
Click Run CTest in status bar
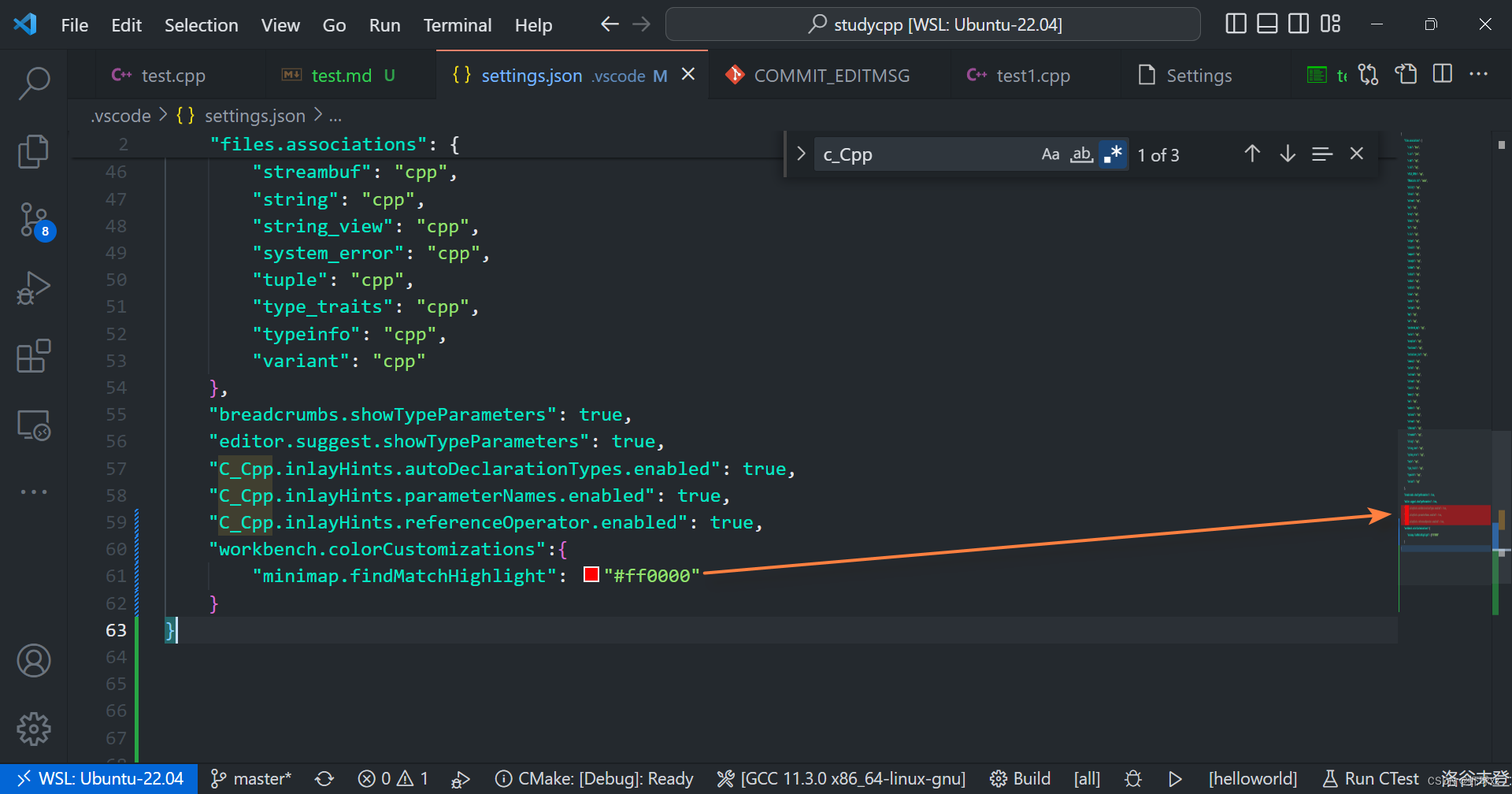(1371, 778)
